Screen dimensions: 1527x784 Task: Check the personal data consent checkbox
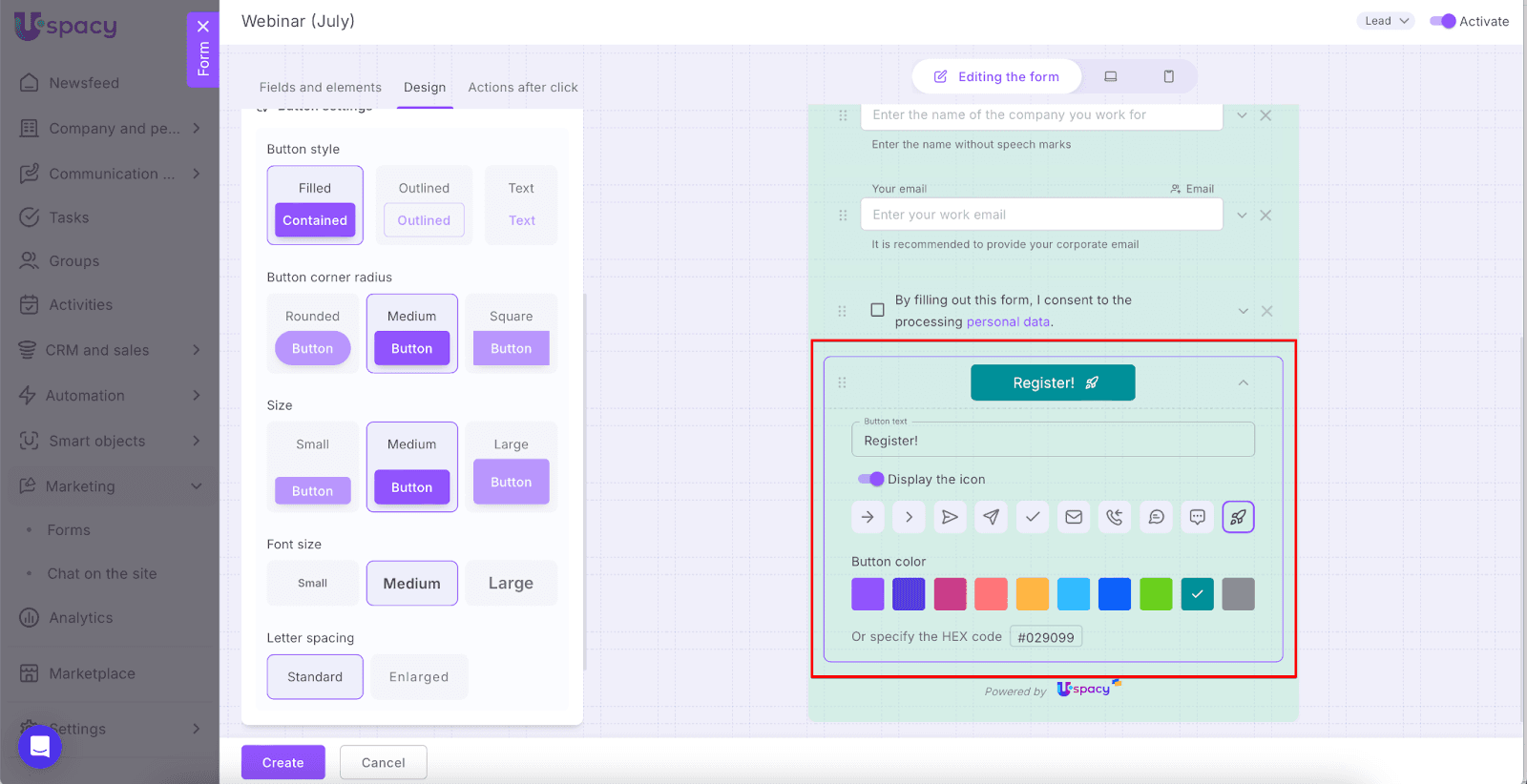point(877,310)
